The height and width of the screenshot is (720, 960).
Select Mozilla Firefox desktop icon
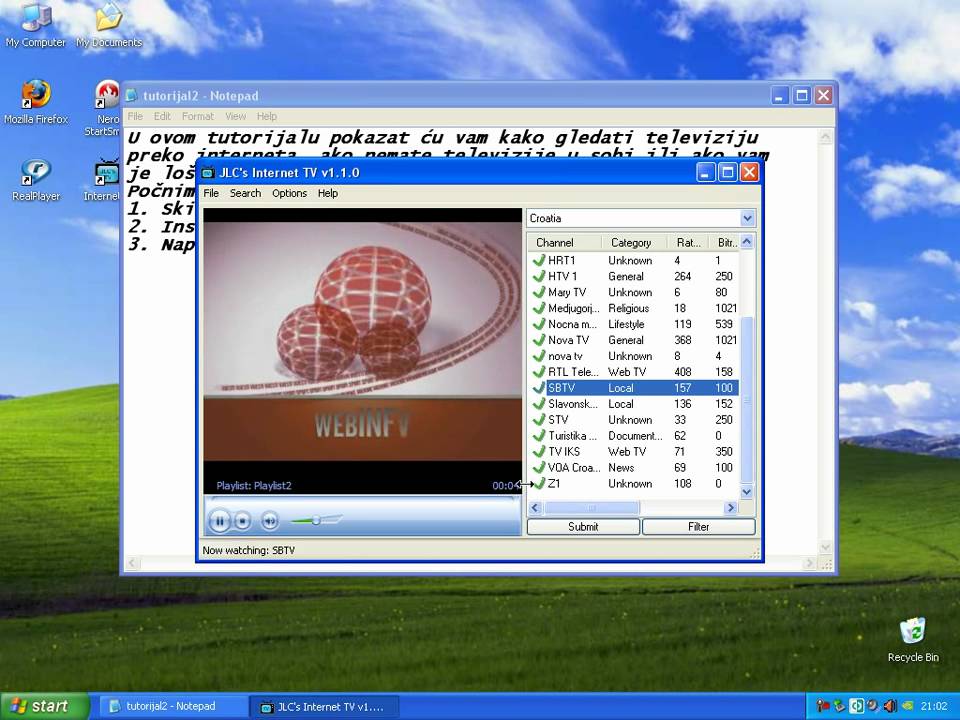pos(36,102)
